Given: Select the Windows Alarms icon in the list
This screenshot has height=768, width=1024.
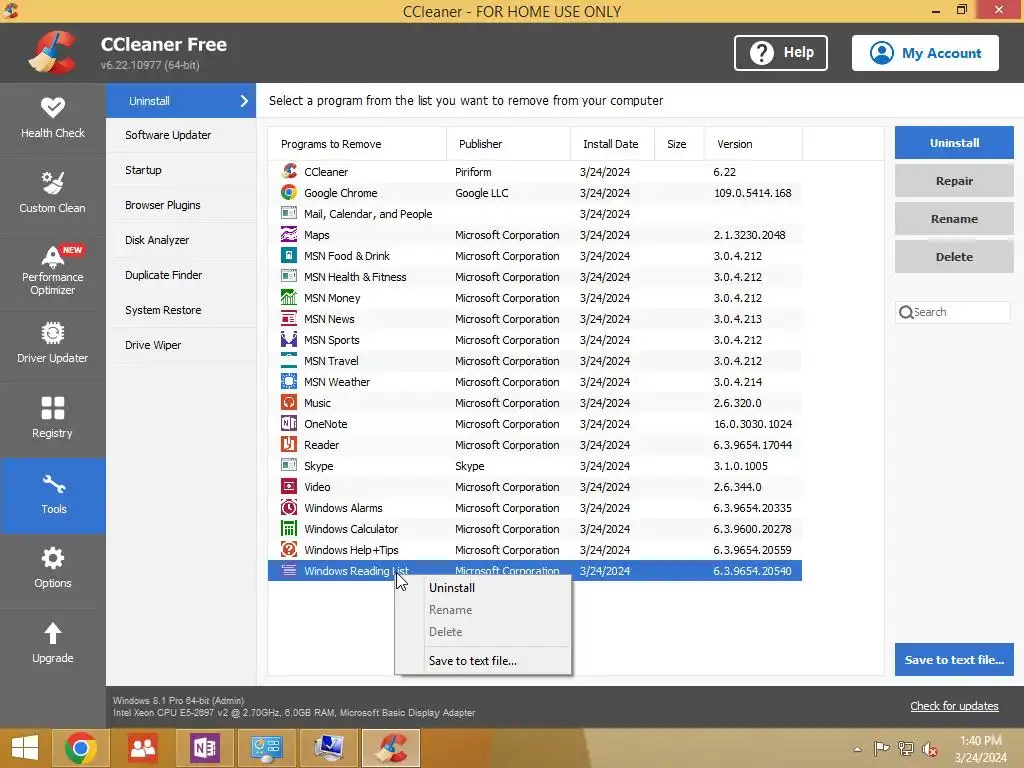Looking at the screenshot, I should [x=289, y=507].
